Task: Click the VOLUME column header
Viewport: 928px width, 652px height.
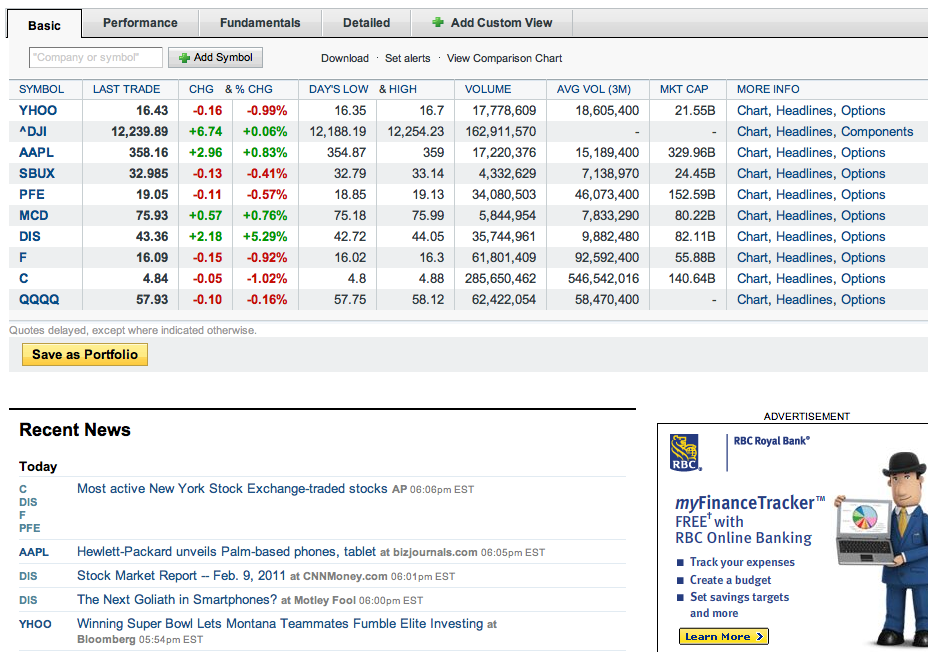Action: coord(488,89)
